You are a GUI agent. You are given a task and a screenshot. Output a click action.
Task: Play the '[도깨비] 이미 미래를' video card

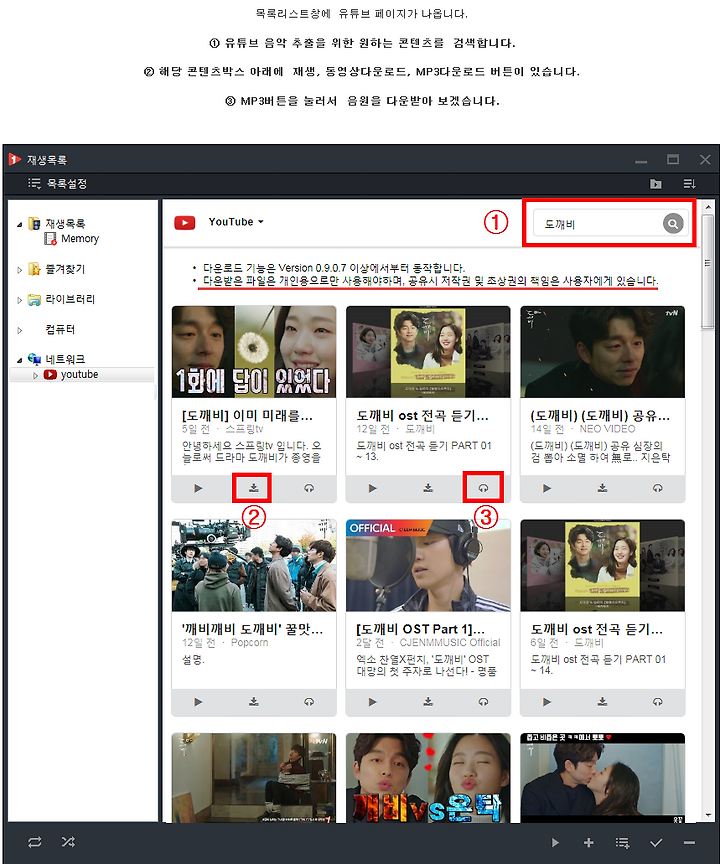pyautogui.click(x=198, y=489)
